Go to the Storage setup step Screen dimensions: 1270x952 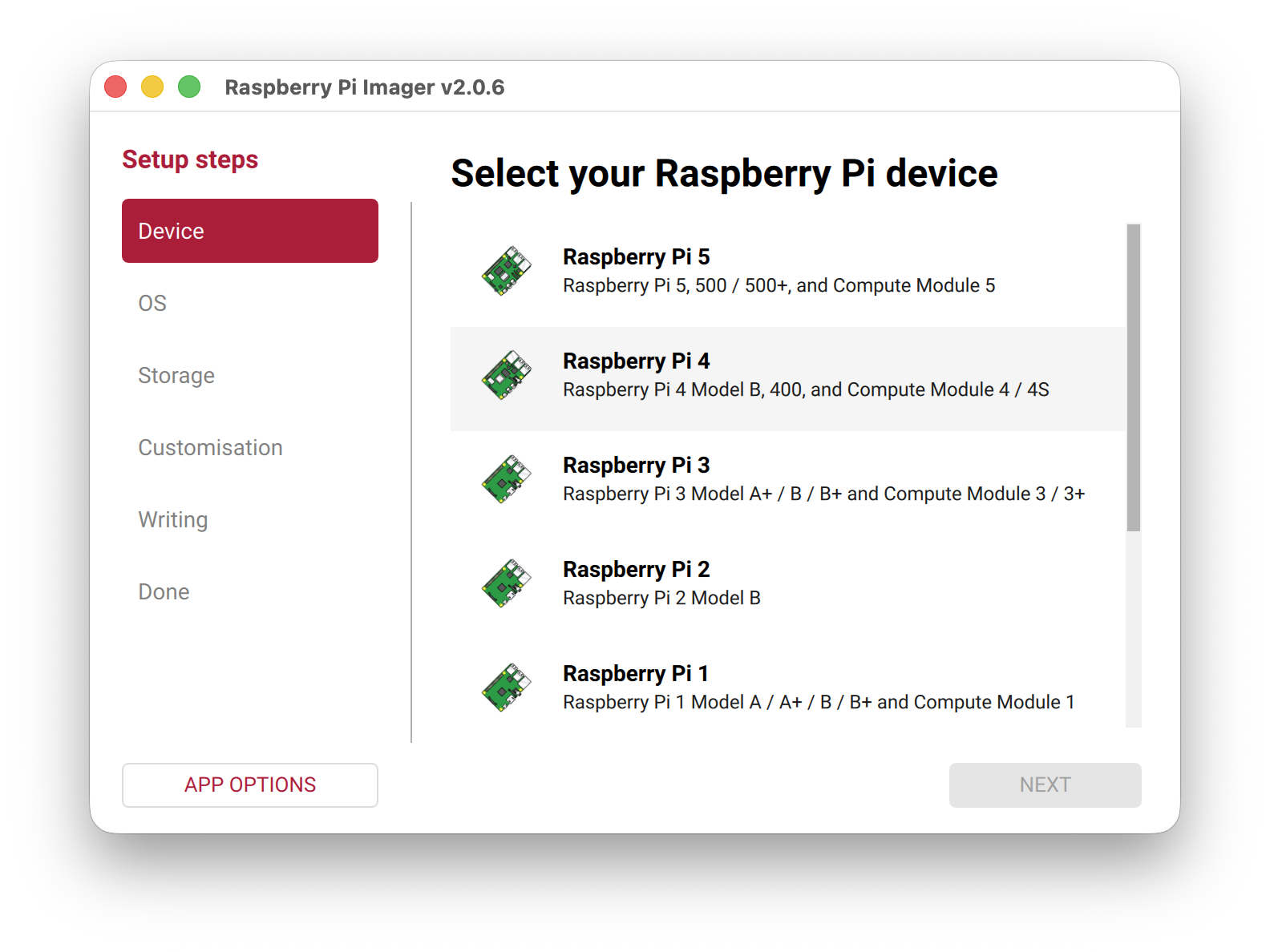176,375
